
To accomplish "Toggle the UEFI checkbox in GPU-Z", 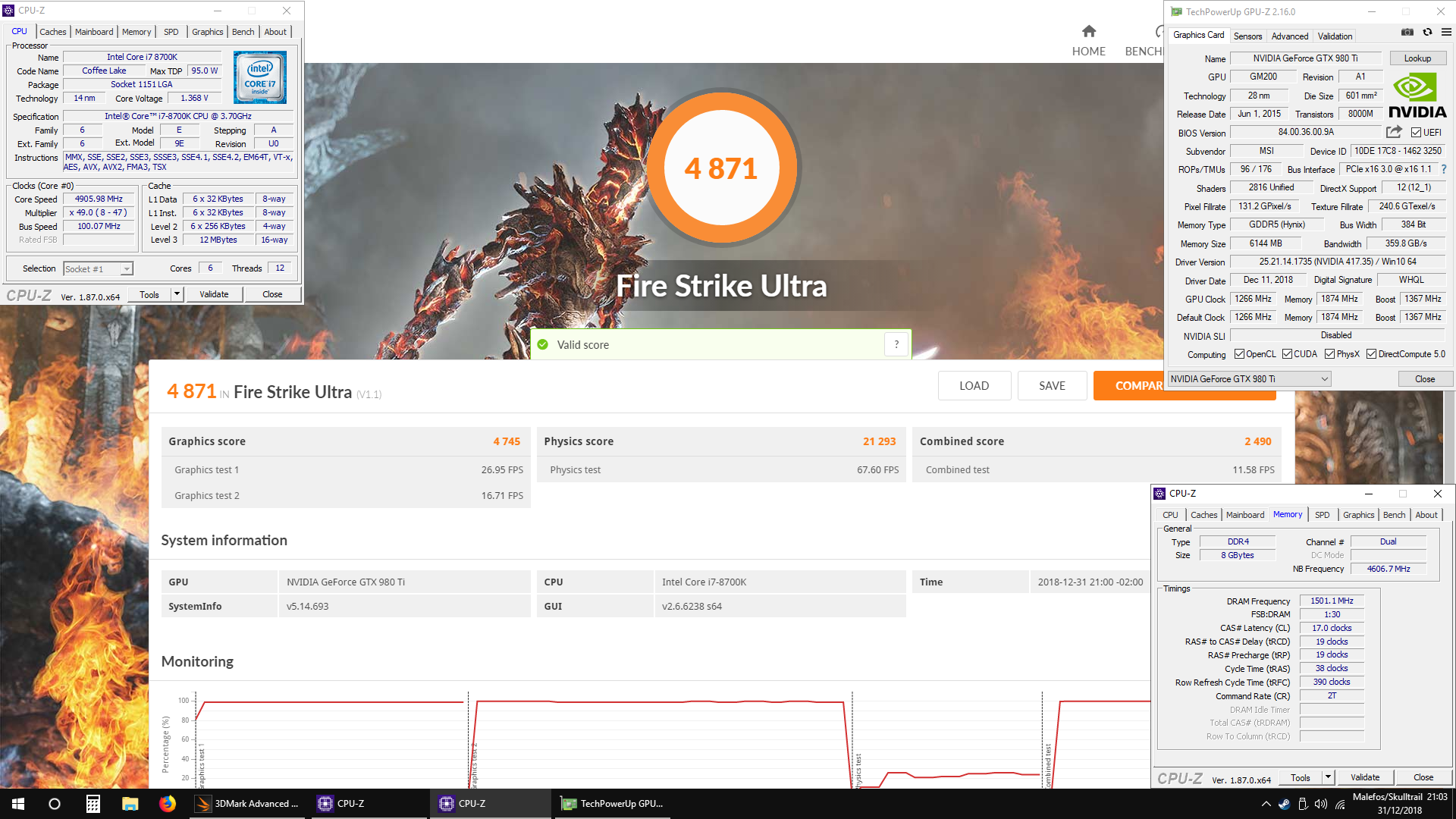I will point(1416,133).
